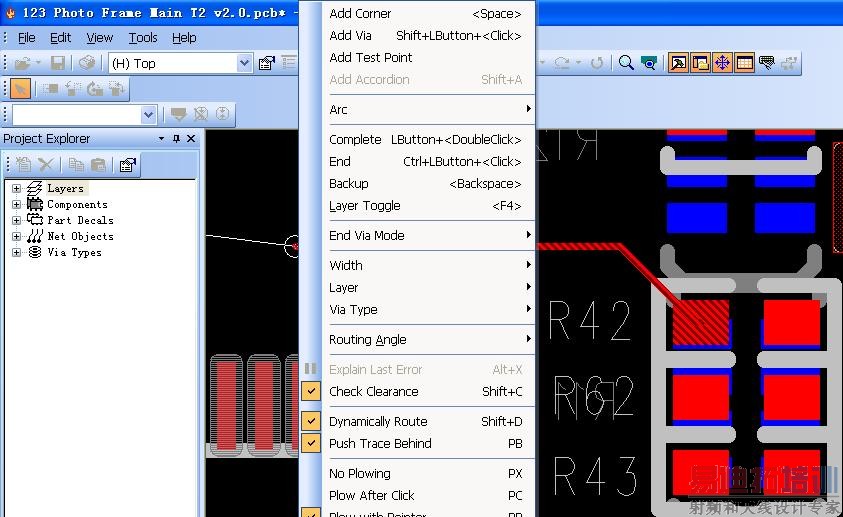Click the crossed-out octagon toolbar icon
Viewport: 843px width, 517px height.
coord(201,114)
